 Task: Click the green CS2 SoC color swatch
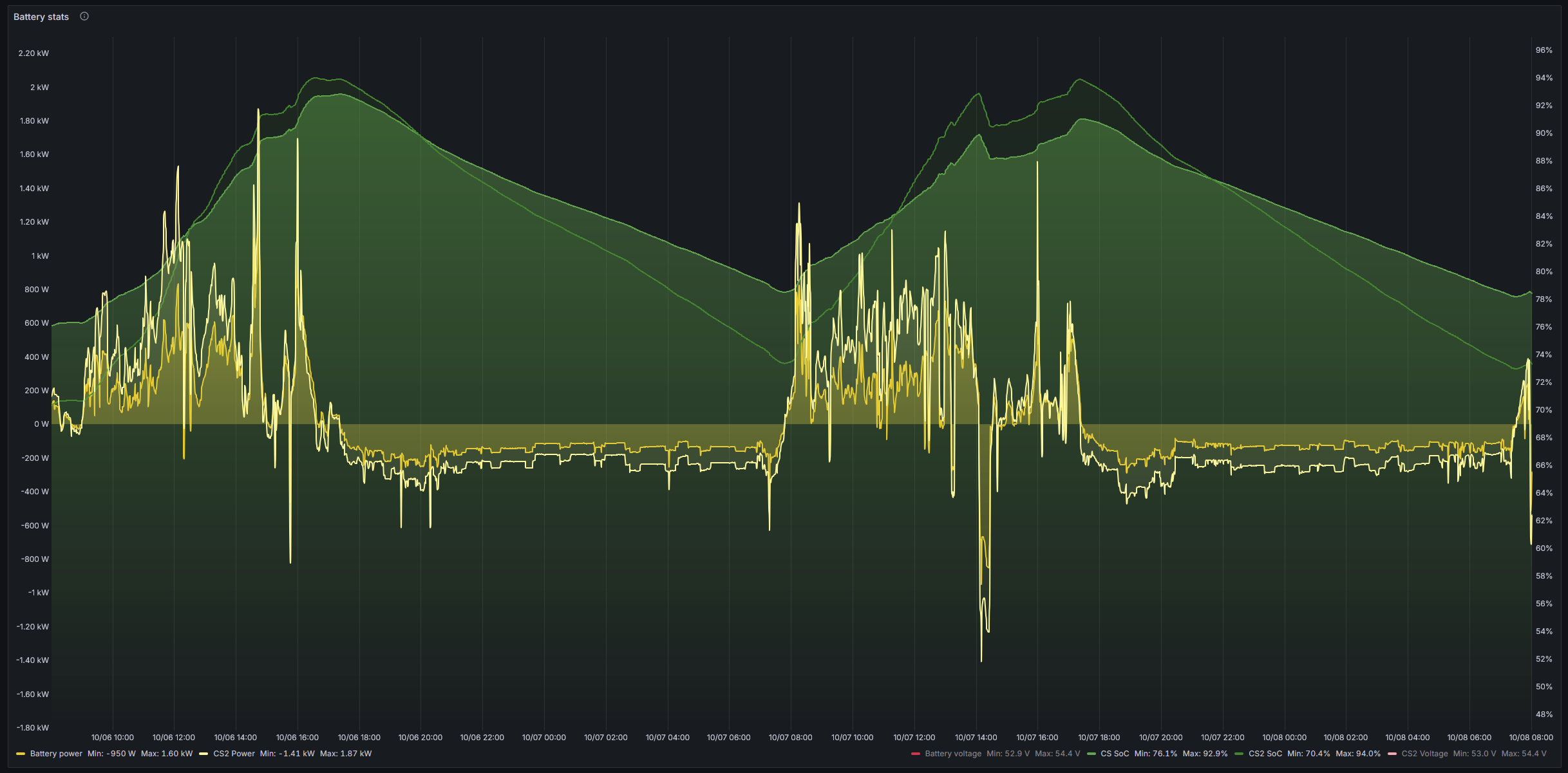1240,754
